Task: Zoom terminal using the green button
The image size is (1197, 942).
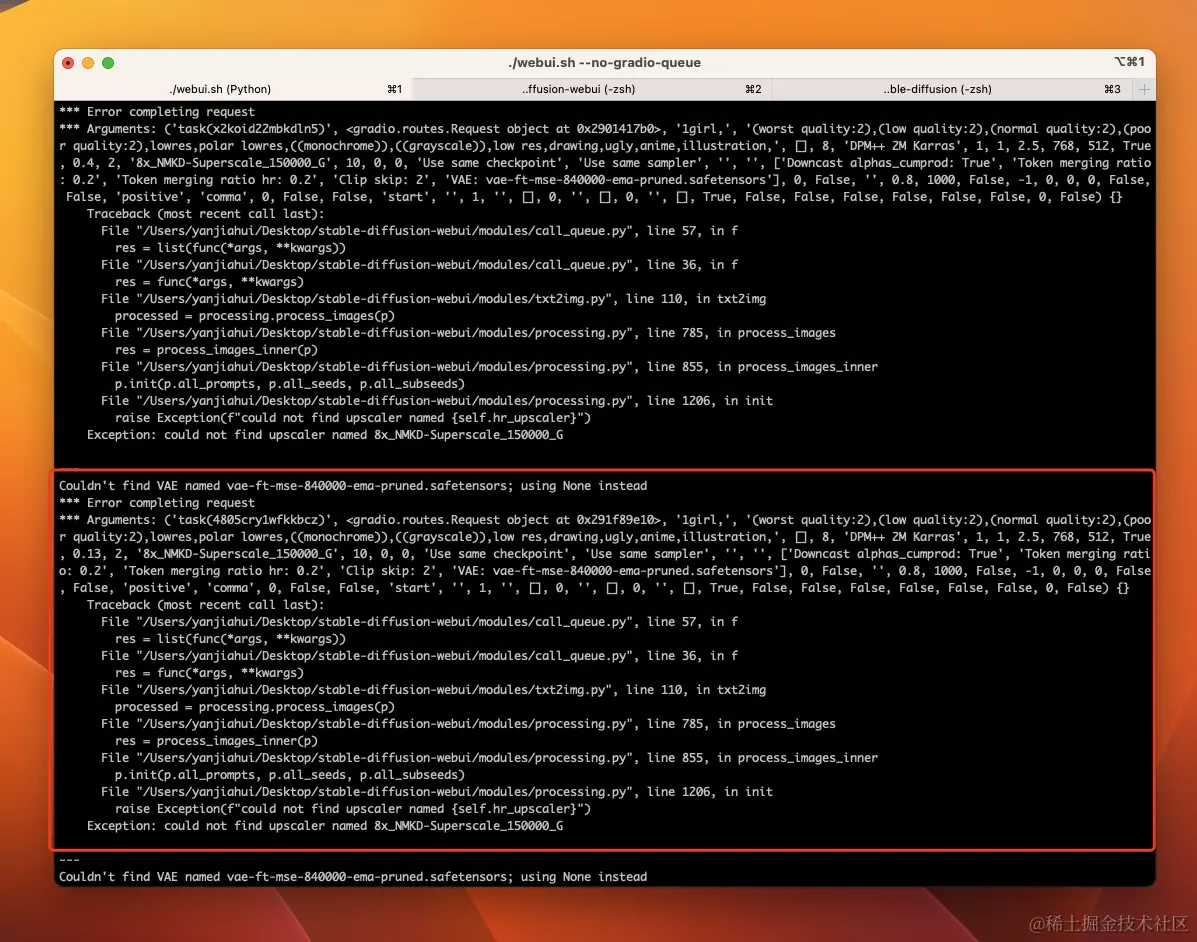Action: pyautogui.click(x=108, y=63)
